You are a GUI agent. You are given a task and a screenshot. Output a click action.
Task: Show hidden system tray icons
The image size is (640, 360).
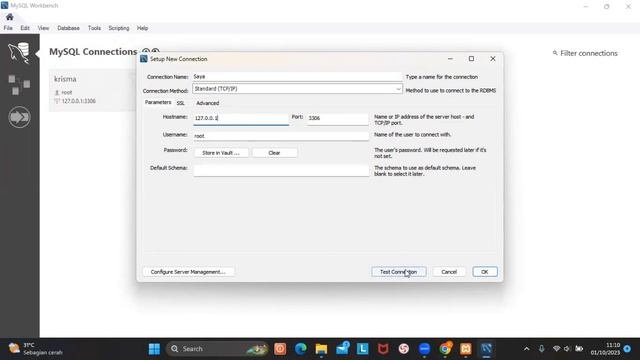527,349
